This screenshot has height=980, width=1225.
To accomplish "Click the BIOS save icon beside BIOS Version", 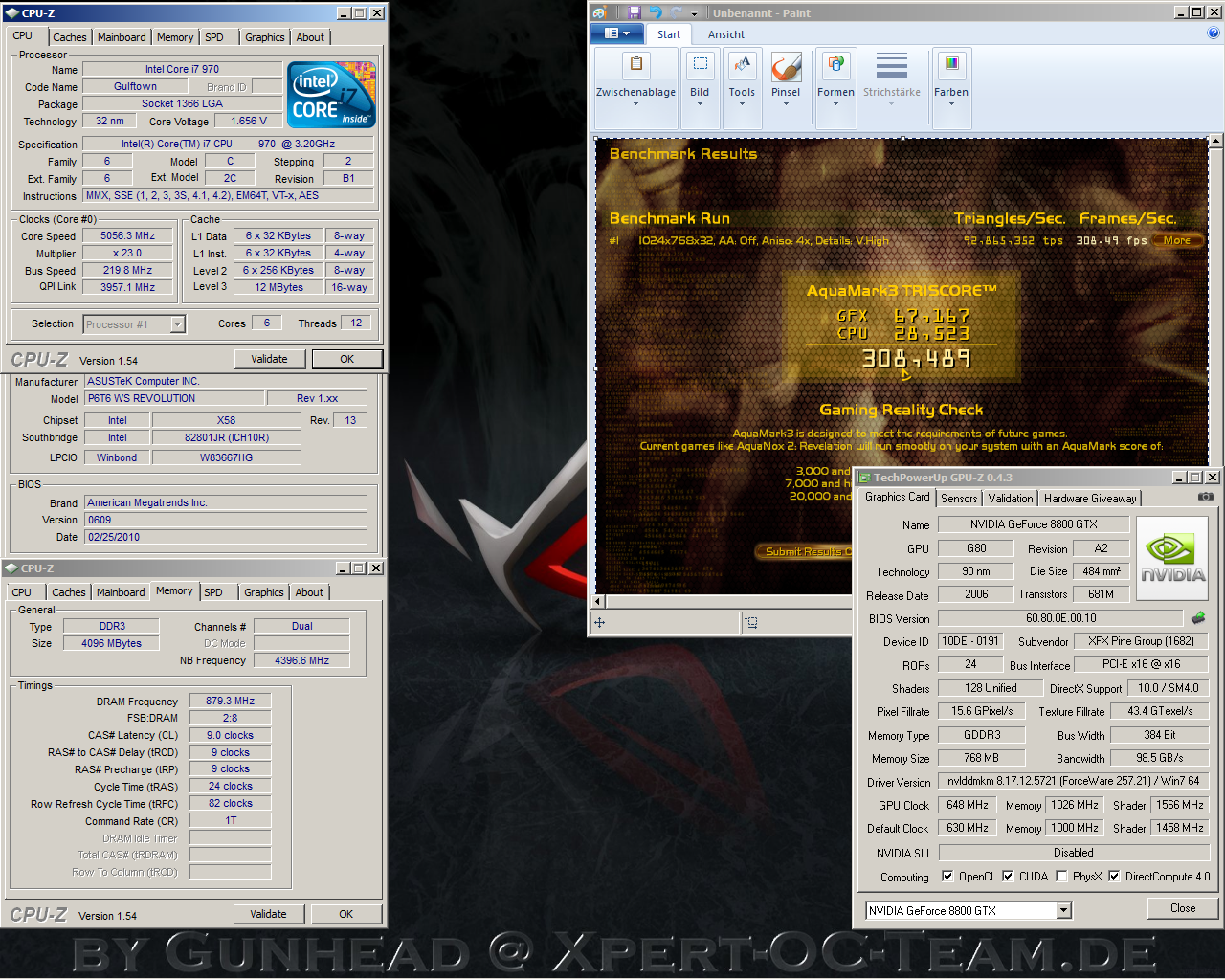I will pyautogui.click(x=1198, y=618).
